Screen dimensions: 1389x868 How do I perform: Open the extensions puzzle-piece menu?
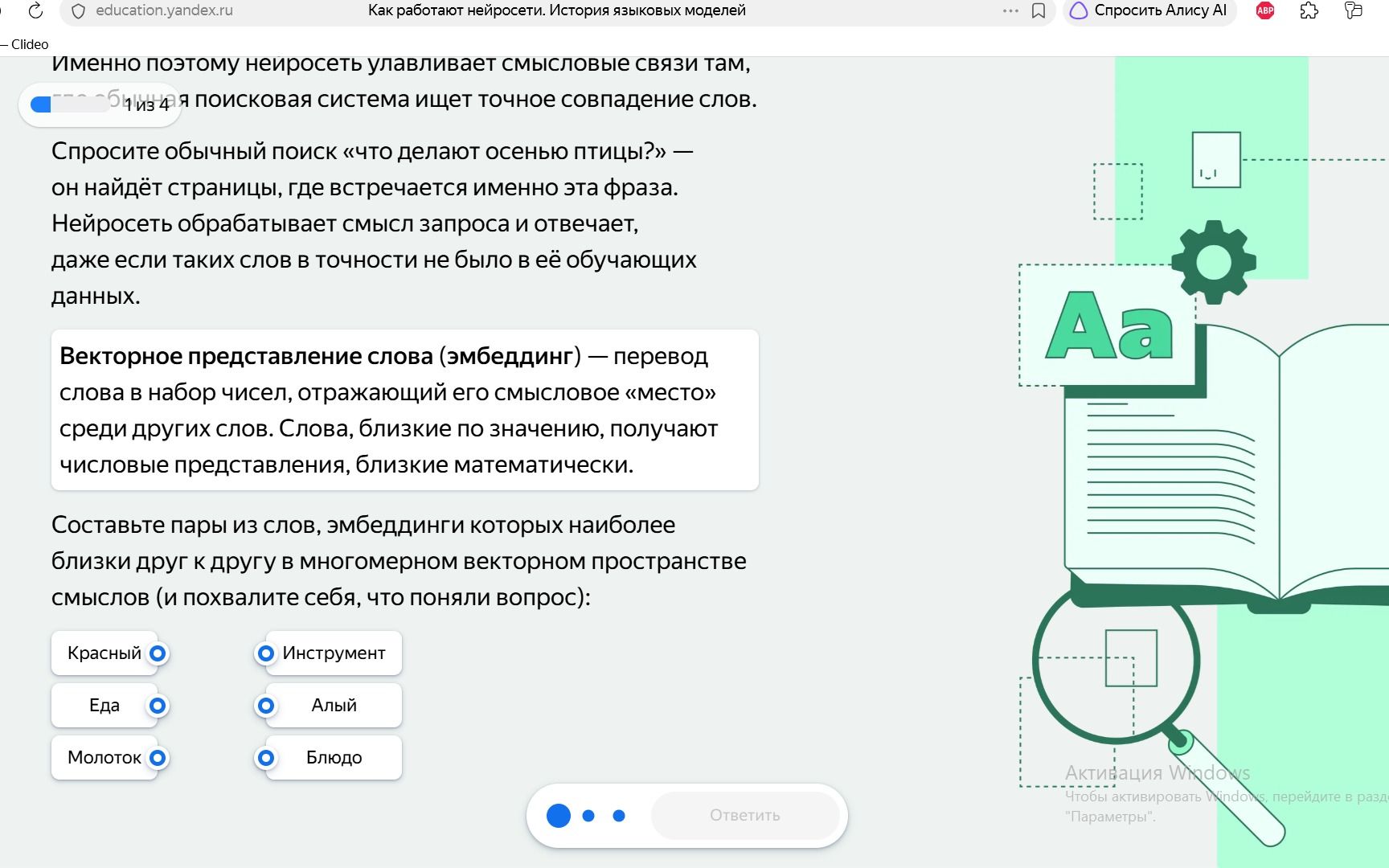(1309, 10)
